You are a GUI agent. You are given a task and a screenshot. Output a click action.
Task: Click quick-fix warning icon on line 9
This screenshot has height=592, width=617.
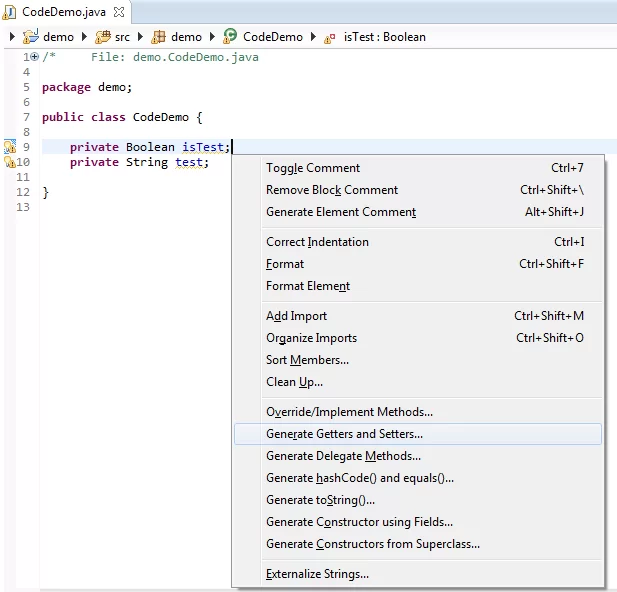(10, 146)
